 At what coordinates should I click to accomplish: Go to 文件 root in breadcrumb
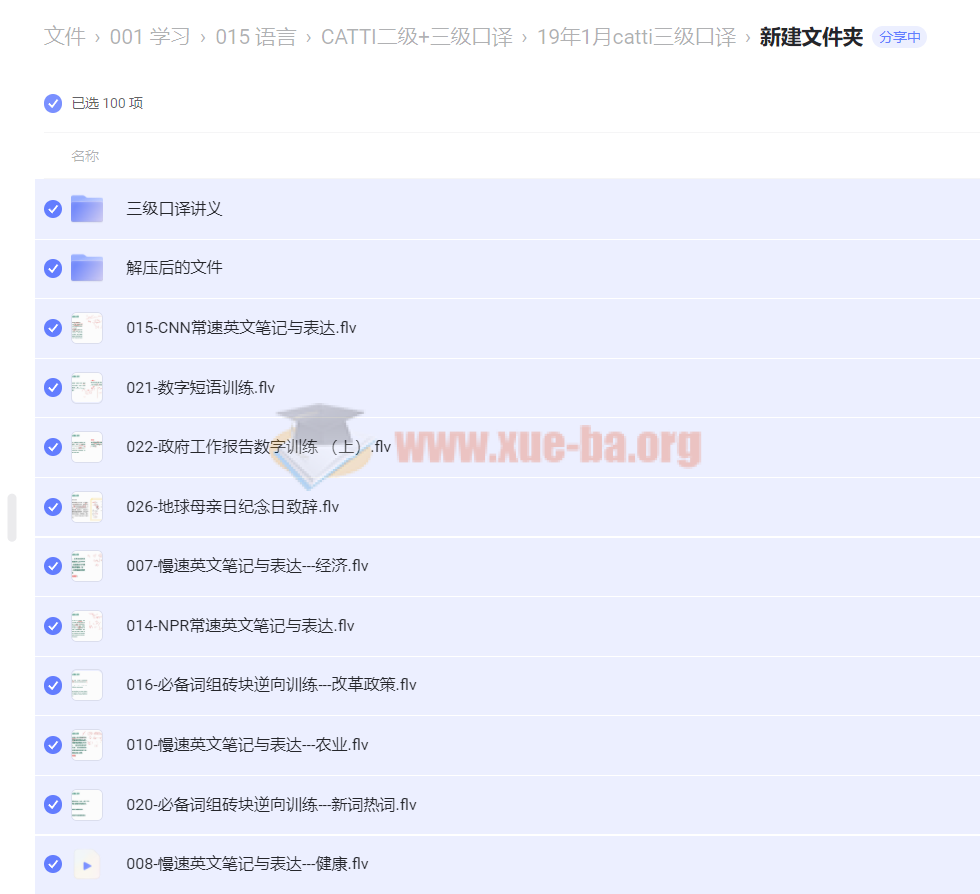(64, 37)
